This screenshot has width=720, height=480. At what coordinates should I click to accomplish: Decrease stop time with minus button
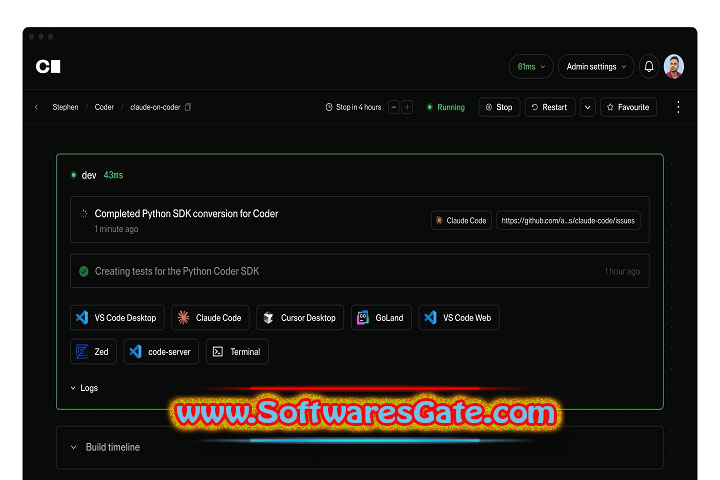[x=394, y=107]
